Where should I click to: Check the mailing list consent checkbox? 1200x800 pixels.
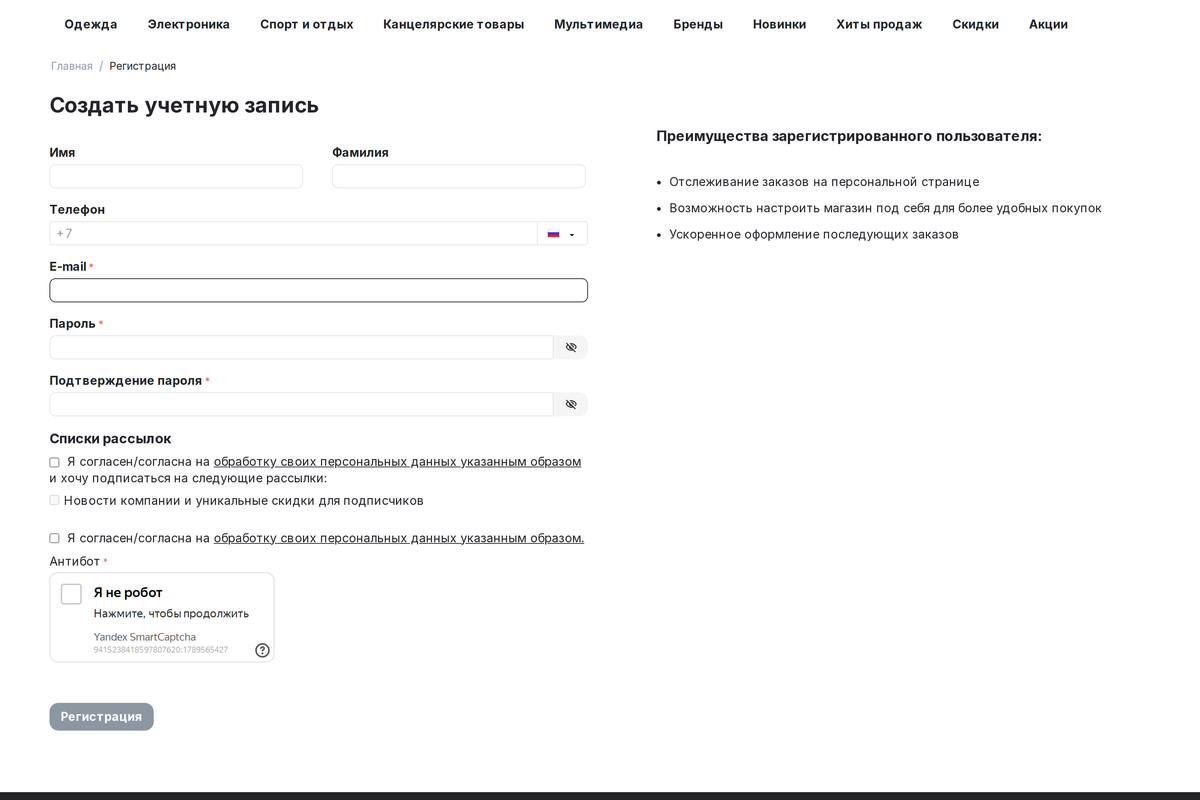(x=54, y=462)
